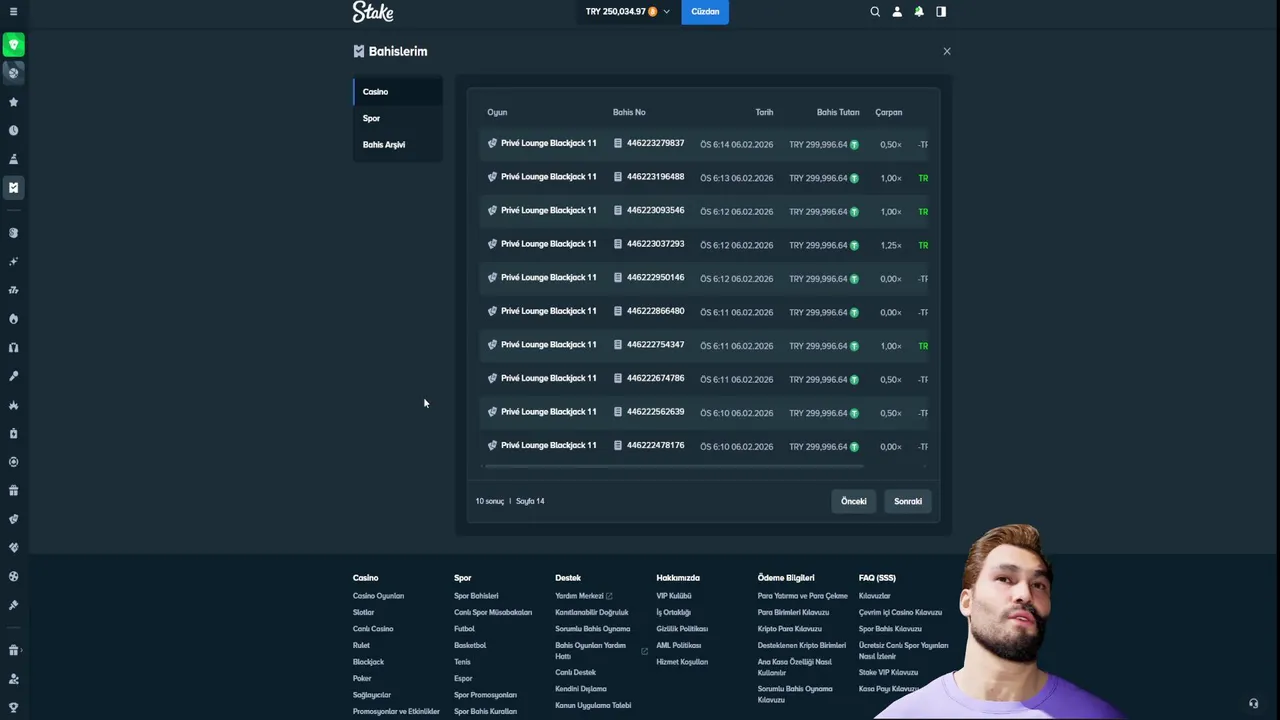Click receipt icon for bet 446222478176
Screen dimensions: 1280x720
(618, 446)
